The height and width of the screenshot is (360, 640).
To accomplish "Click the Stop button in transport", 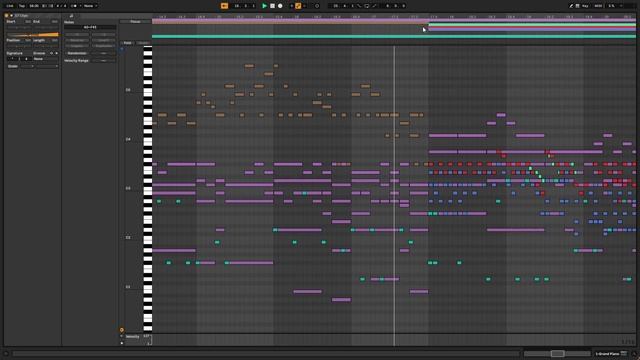I will point(272,6).
